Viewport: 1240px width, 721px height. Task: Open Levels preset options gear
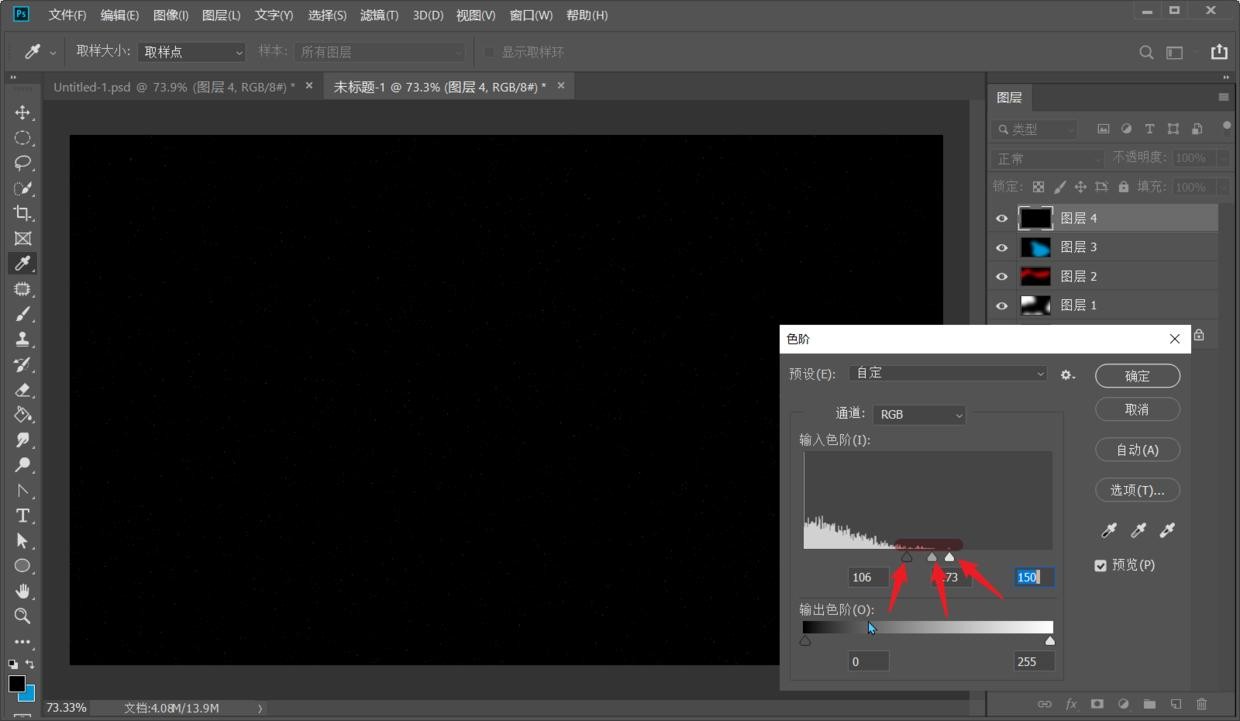point(1067,374)
